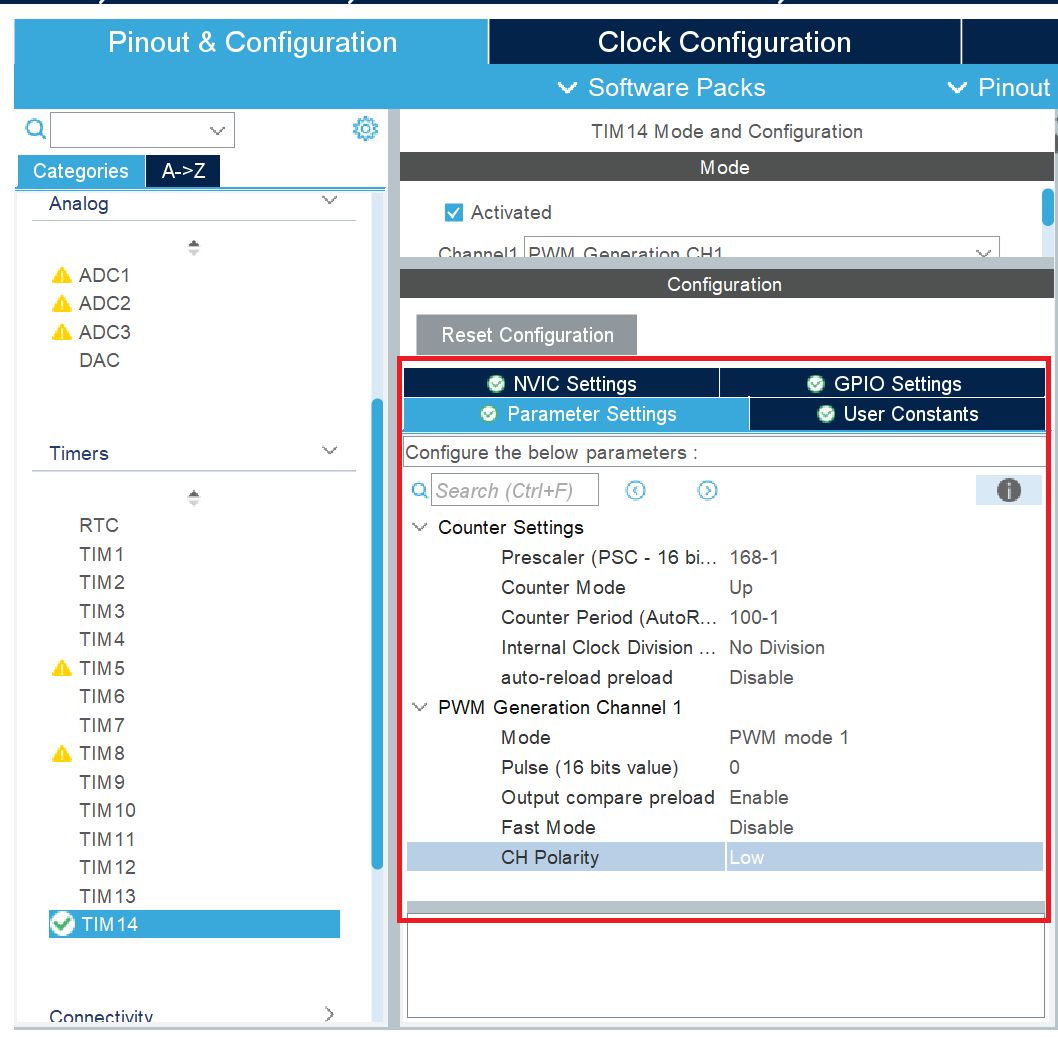Click the parameter Search (Ctrl+F) field
Screen dimensions: 1058x1037
tap(515, 490)
